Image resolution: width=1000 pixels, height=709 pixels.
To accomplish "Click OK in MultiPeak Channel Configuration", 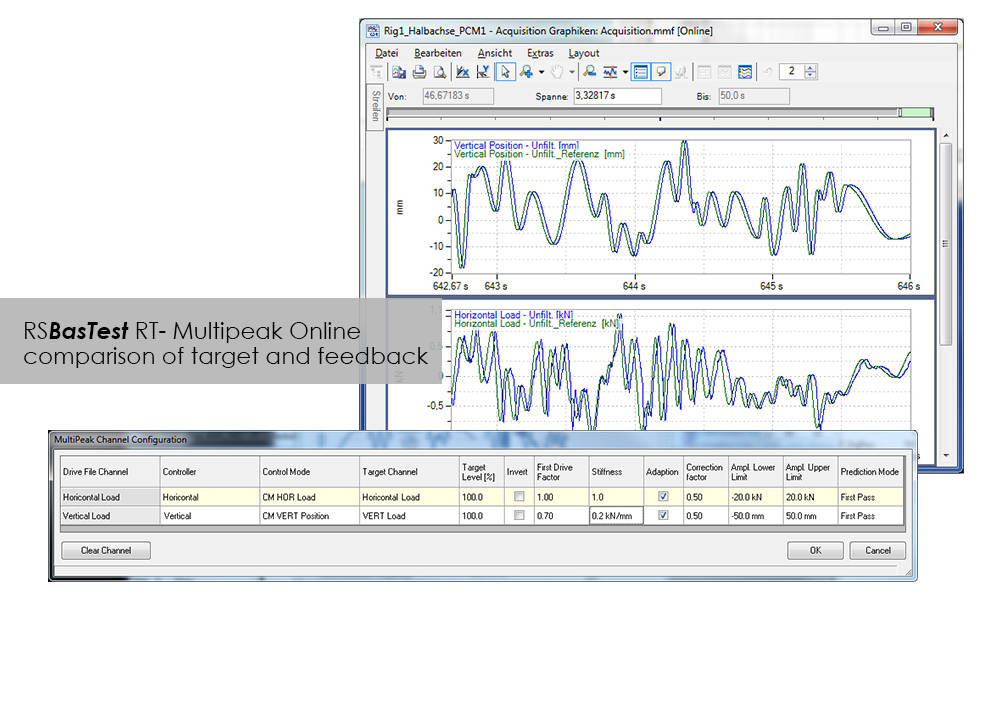I will point(815,550).
